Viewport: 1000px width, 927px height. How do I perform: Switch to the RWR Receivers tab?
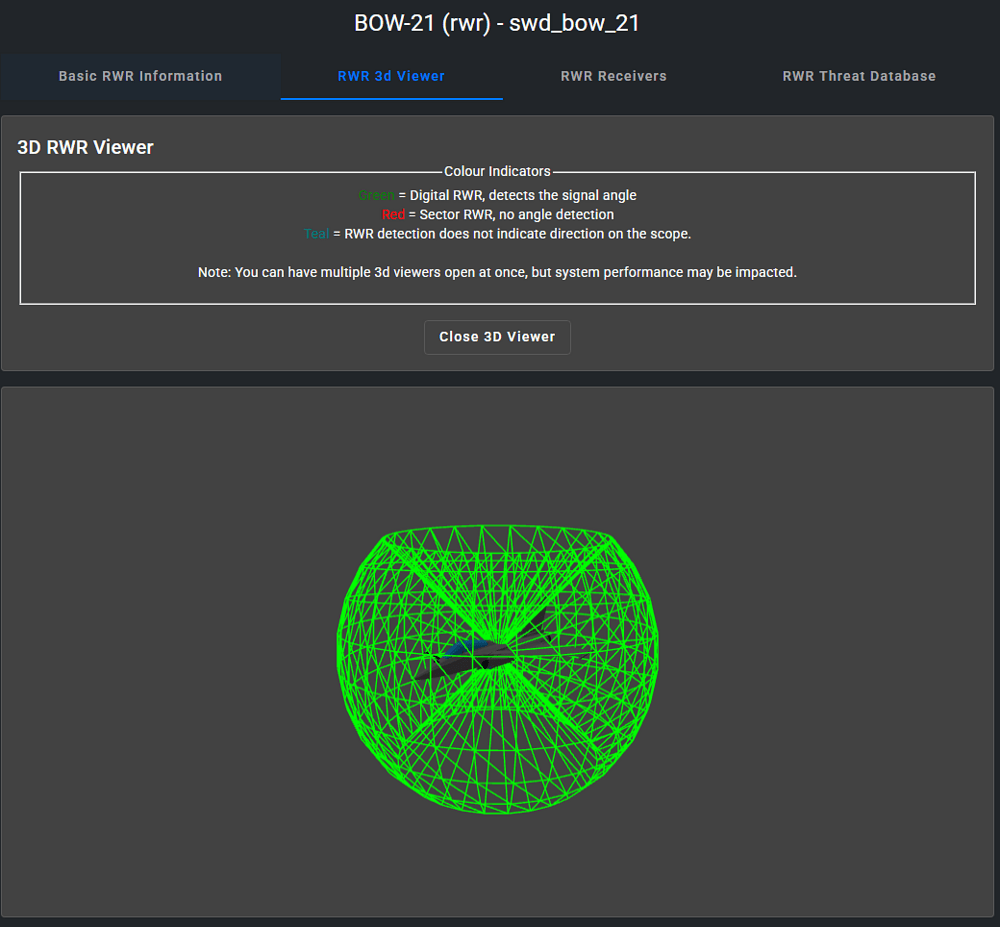tap(613, 76)
